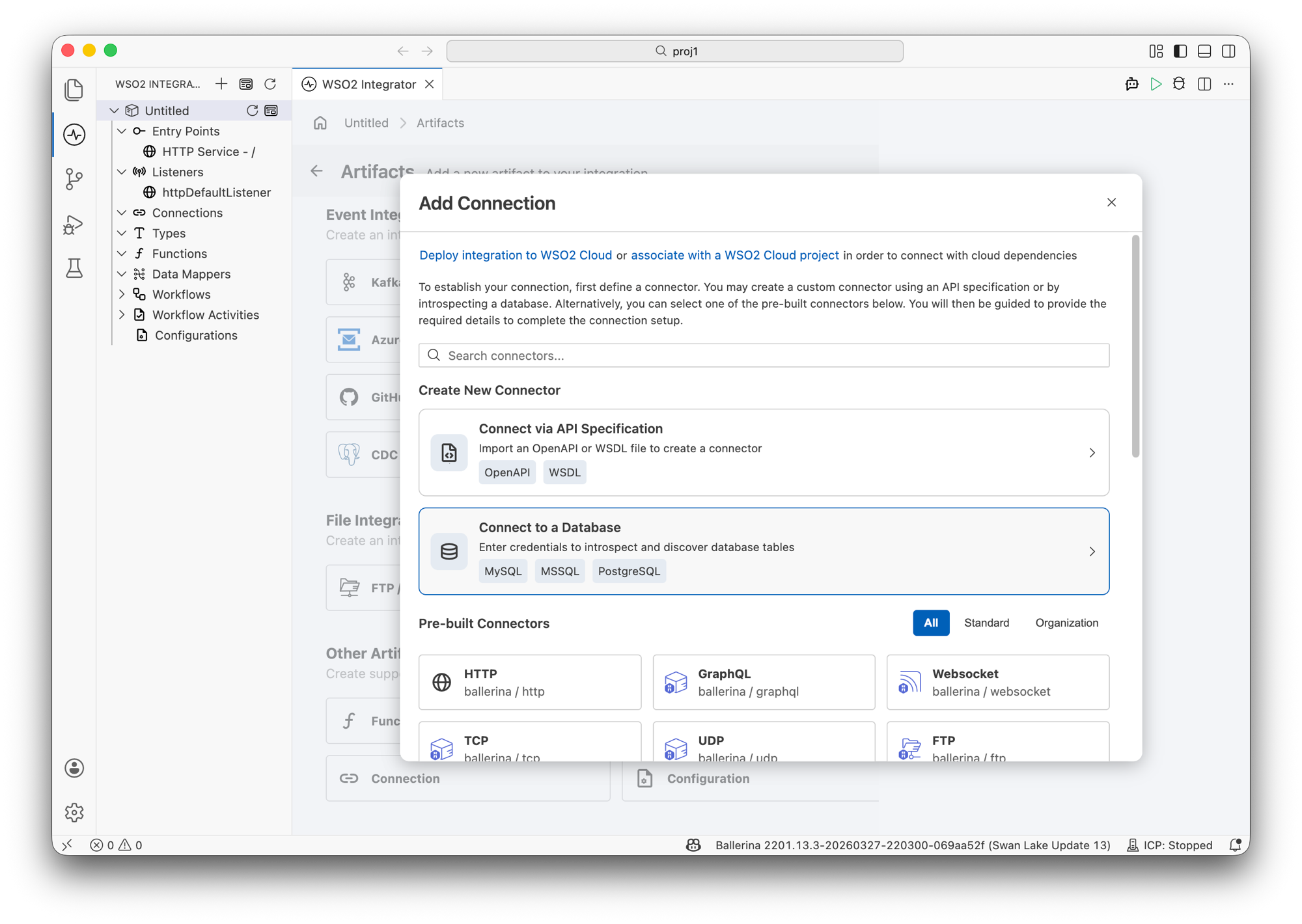Click the proj1 command center search box
Image resolution: width=1302 pixels, height=924 pixels.
[x=675, y=51]
